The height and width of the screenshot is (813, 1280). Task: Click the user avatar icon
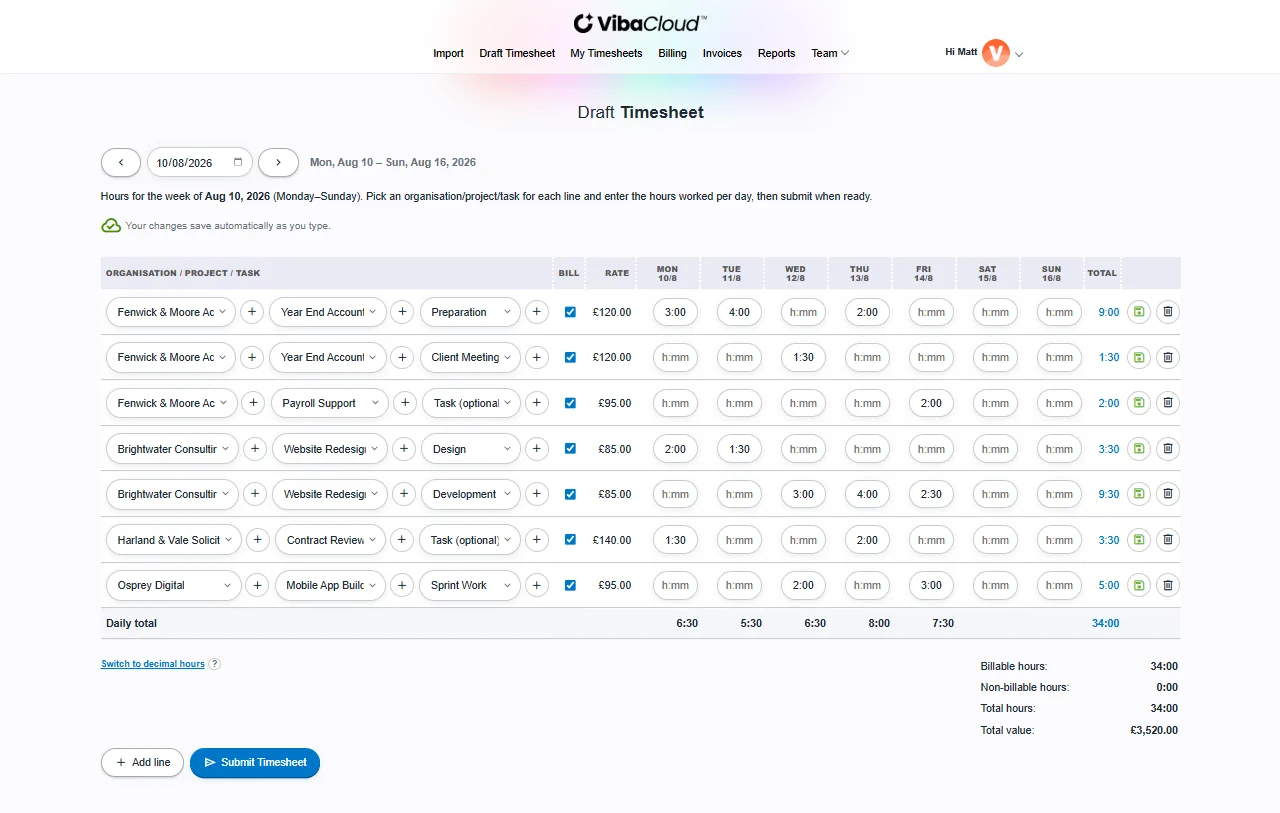995,53
